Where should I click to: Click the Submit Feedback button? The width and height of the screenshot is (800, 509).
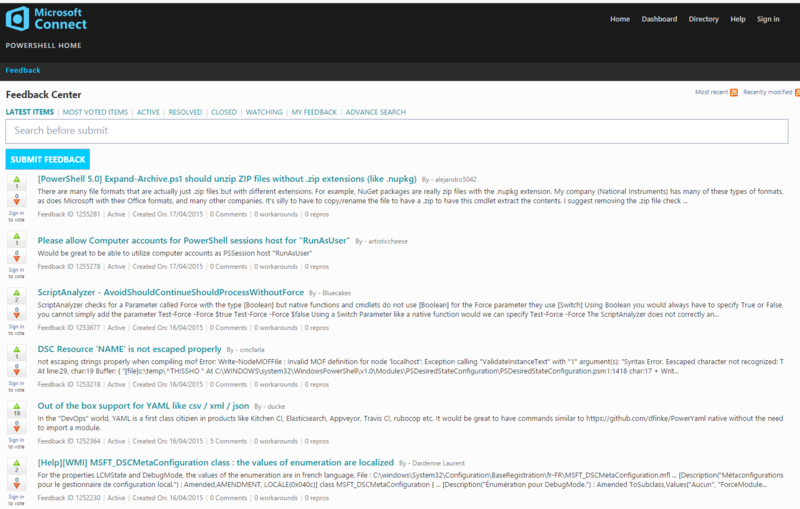point(47,159)
